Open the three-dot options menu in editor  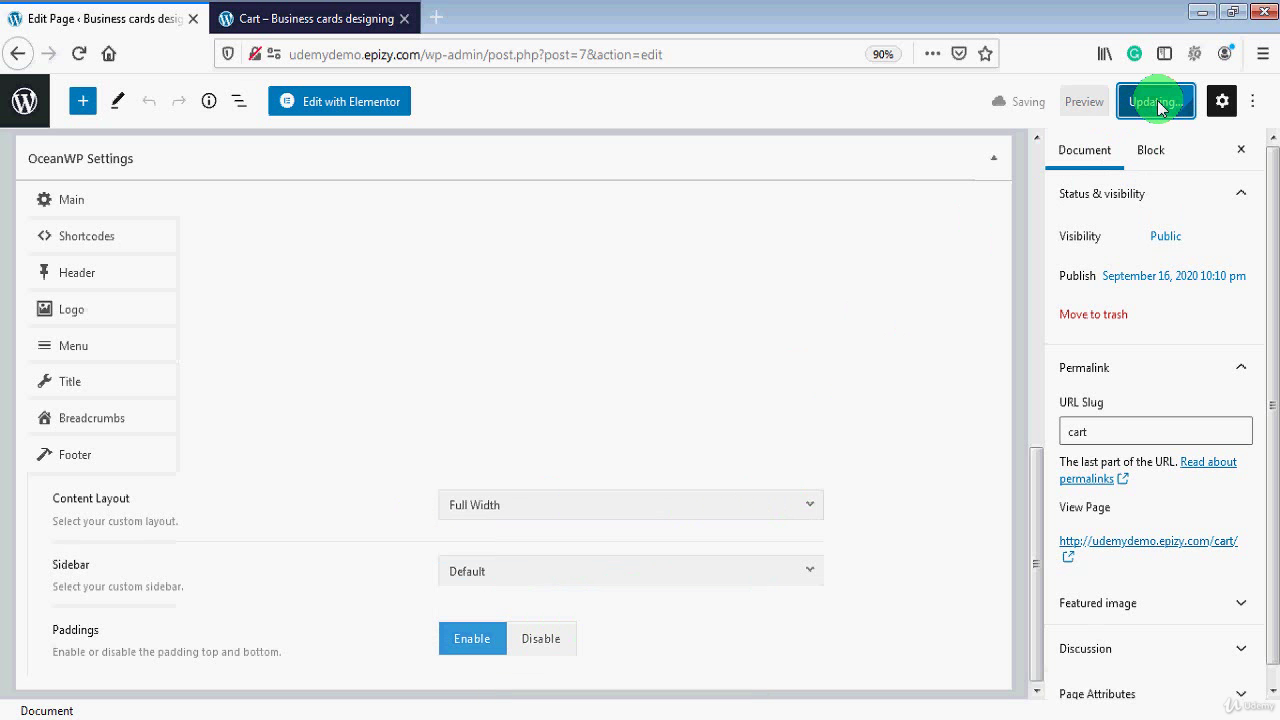tap(1253, 101)
